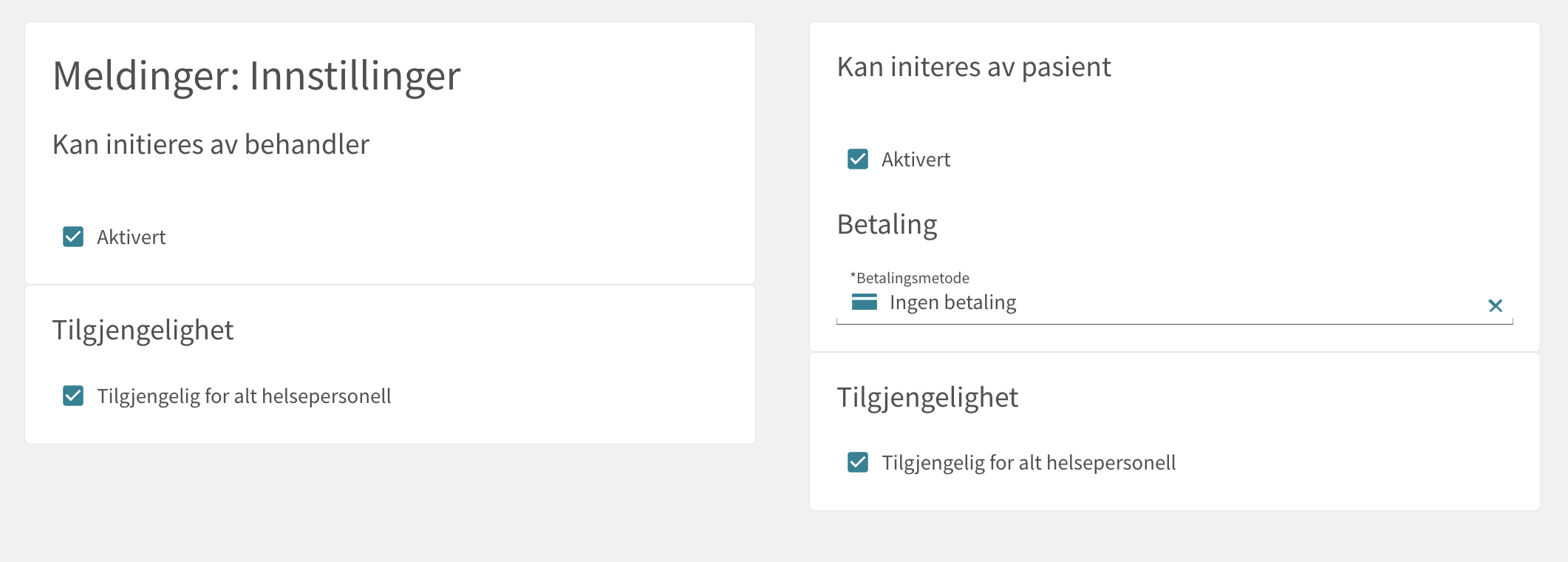The image size is (1568, 562).
Task: Click the Aktivert label in pasient section
Action: [916, 160]
